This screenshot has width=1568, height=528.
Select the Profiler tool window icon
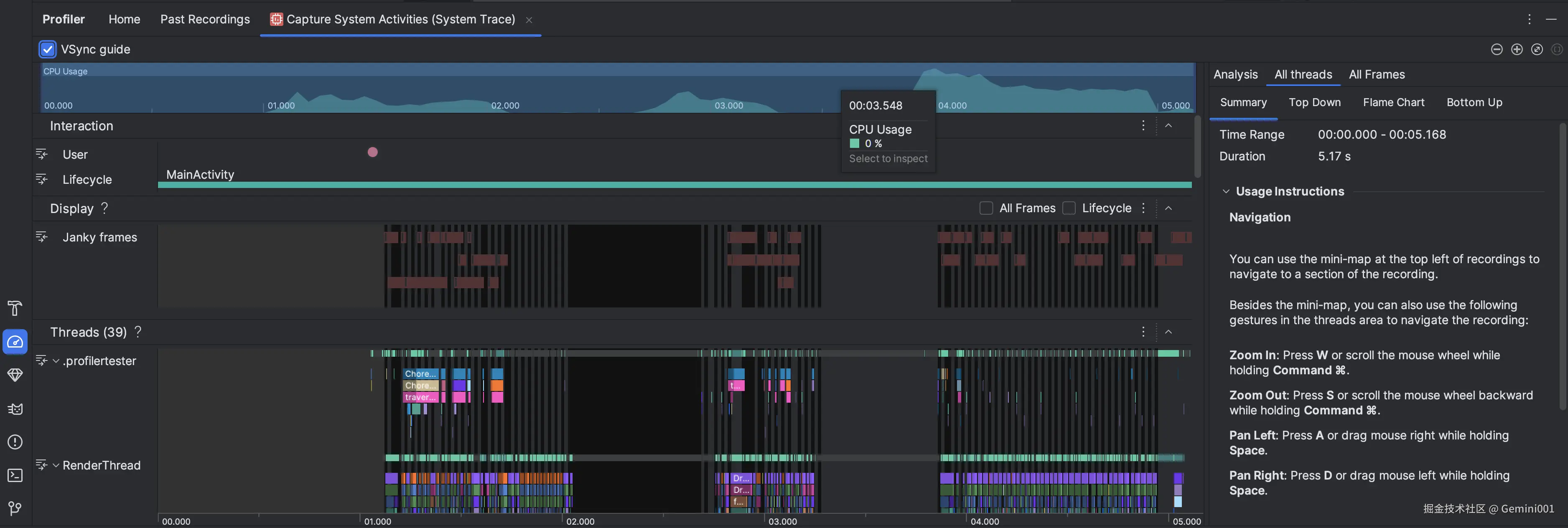point(15,342)
